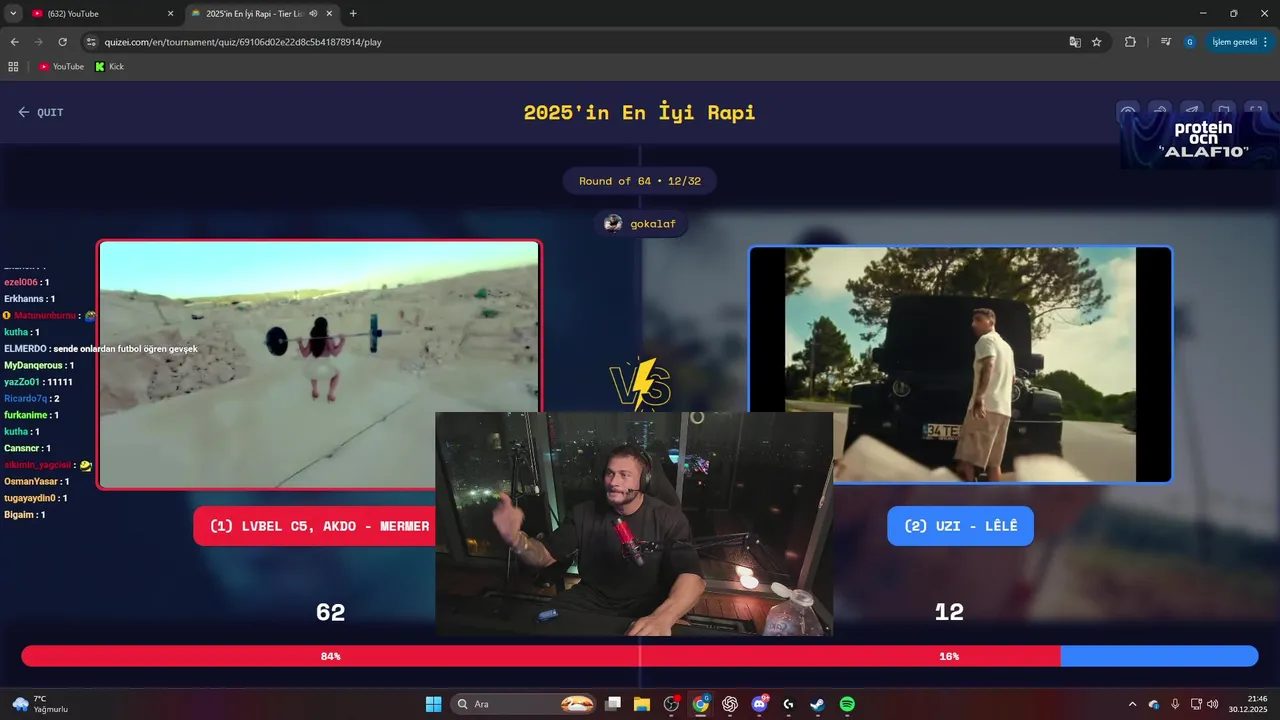This screenshot has height=720, width=1280.
Task: Click chat username yazZo01
Action: coord(22,382)
